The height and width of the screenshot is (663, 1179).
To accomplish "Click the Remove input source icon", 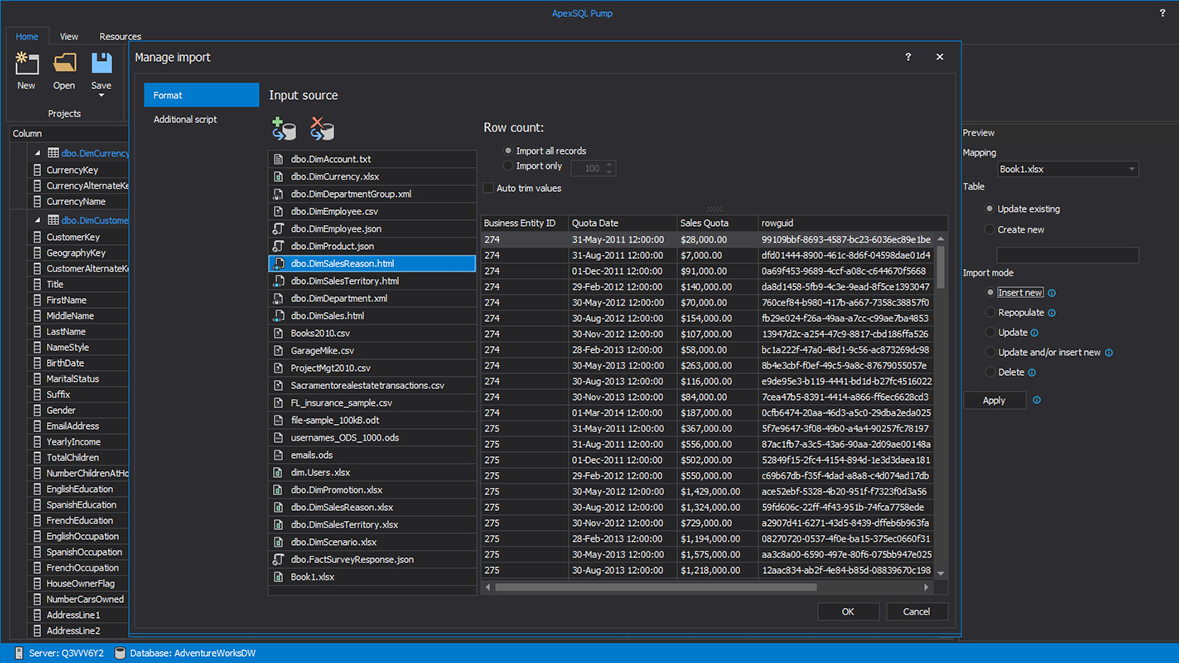I will coord(320,130).
